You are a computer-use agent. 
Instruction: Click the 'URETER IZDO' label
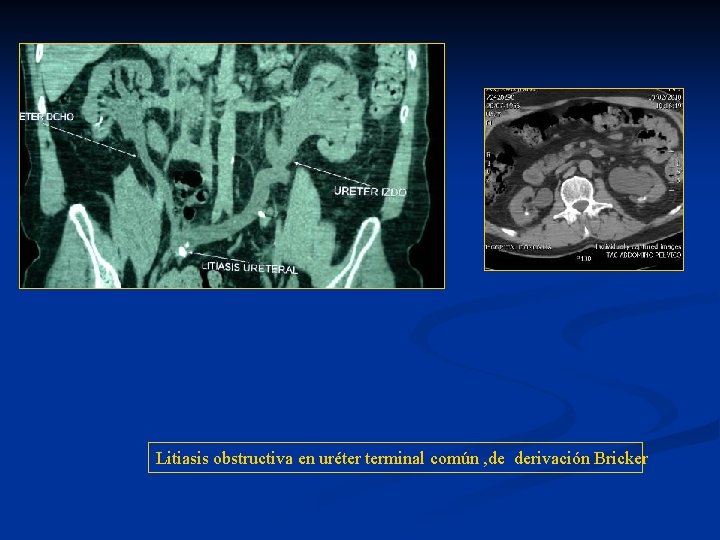[370, 191]
